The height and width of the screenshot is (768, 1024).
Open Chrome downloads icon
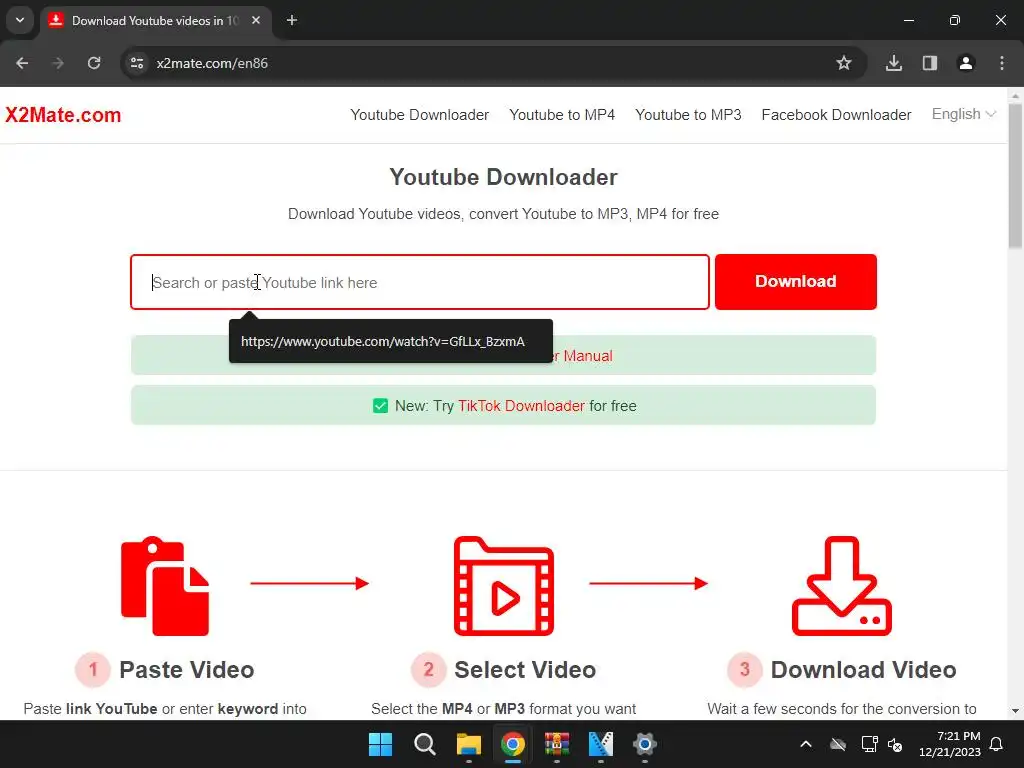pyautogui.click(x=894, y=63)
